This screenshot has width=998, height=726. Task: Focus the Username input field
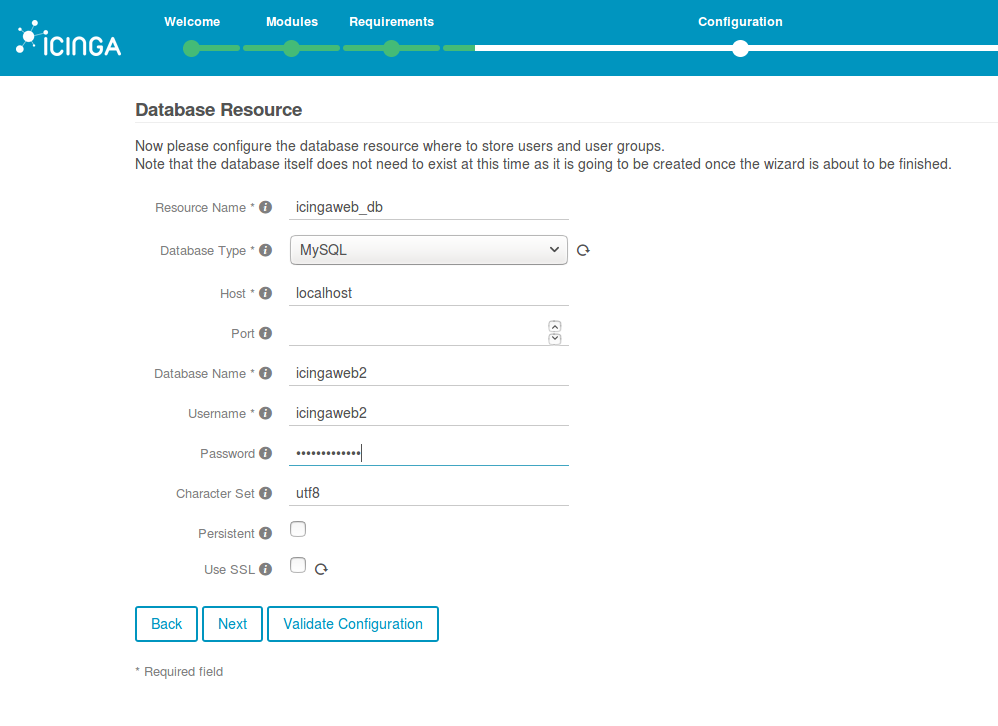pyautogui.click(x=428, y=414)
